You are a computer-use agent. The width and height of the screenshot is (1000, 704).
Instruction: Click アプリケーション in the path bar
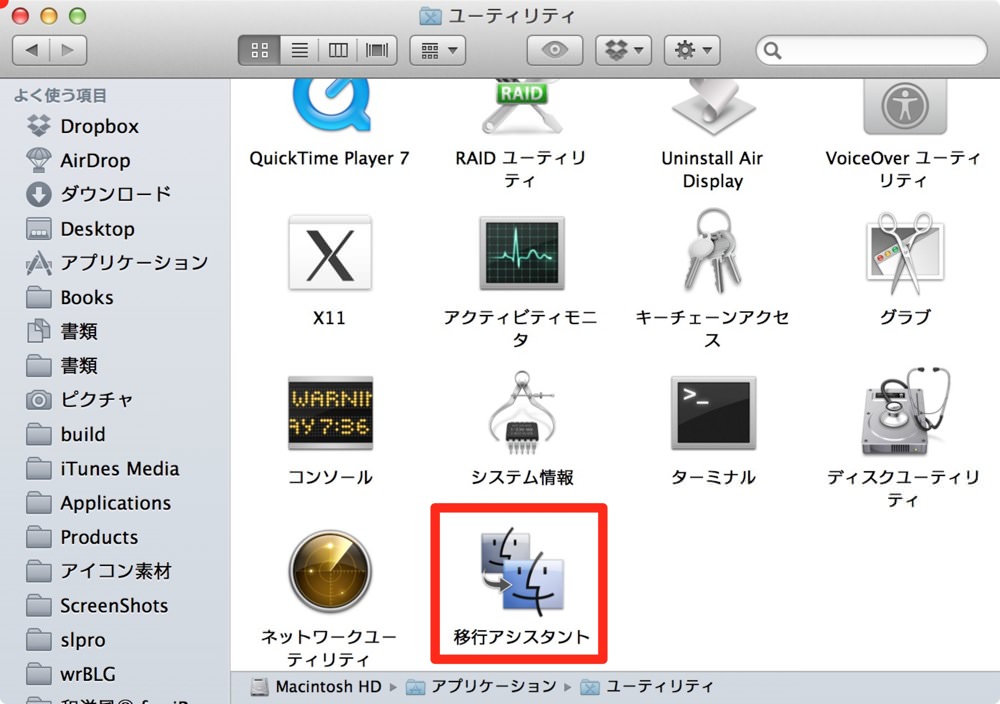click(x=482, y=687)
